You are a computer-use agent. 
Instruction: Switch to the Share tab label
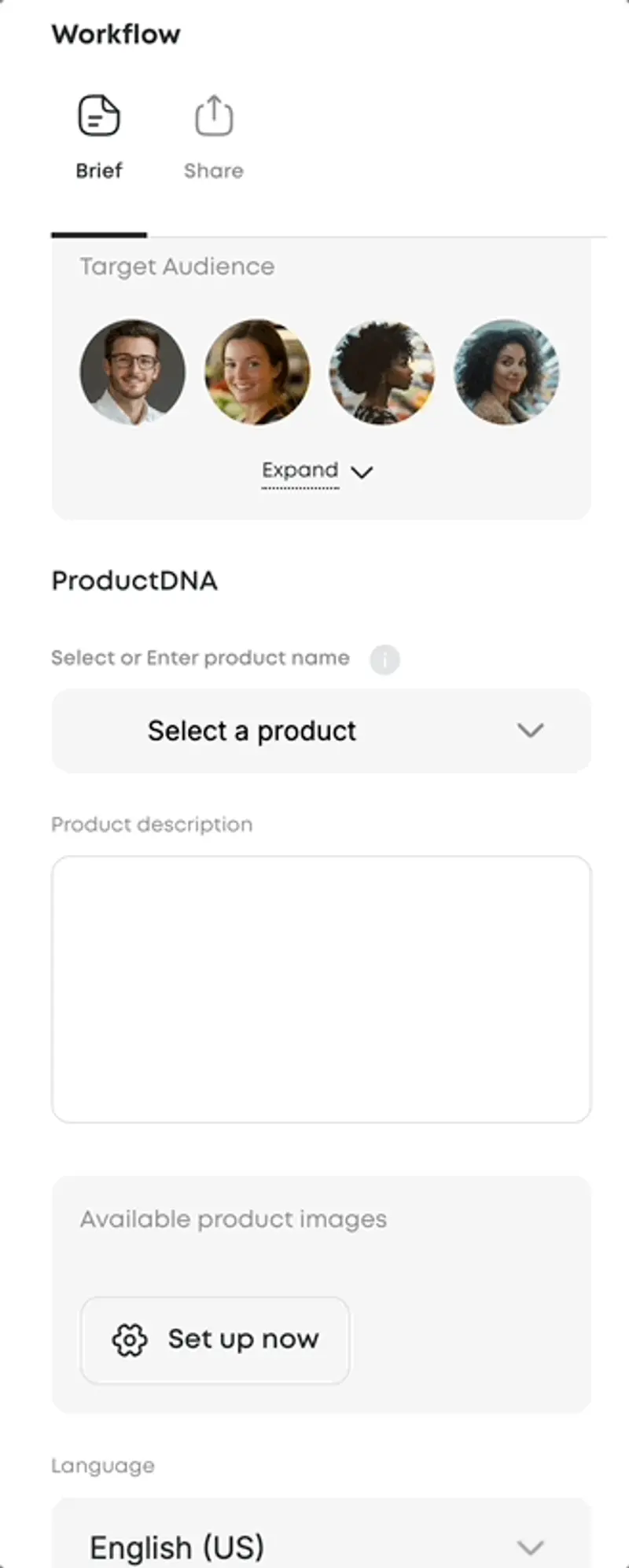[x=214, y=171]
